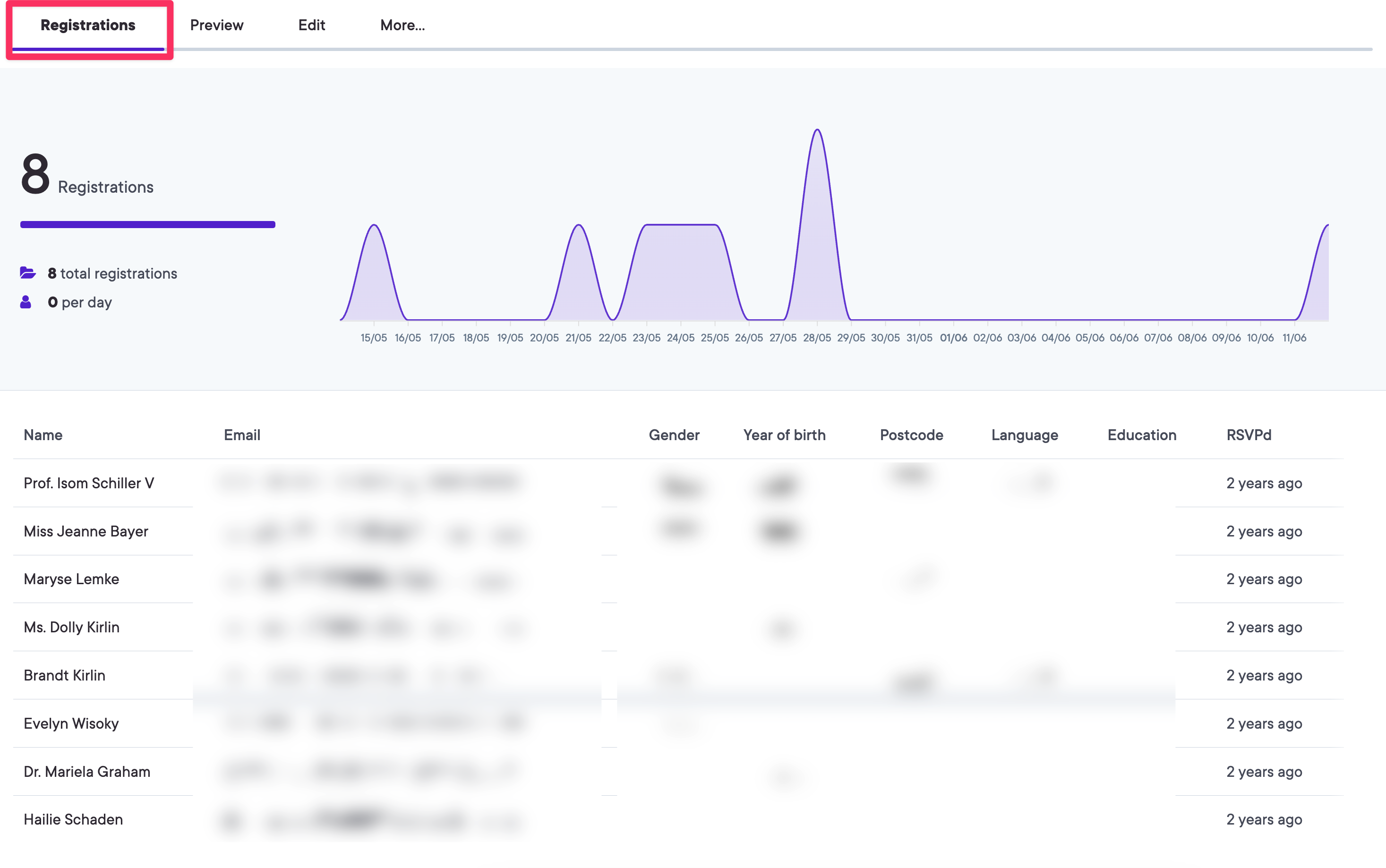Sort the table by Language

pos(1024,434)
